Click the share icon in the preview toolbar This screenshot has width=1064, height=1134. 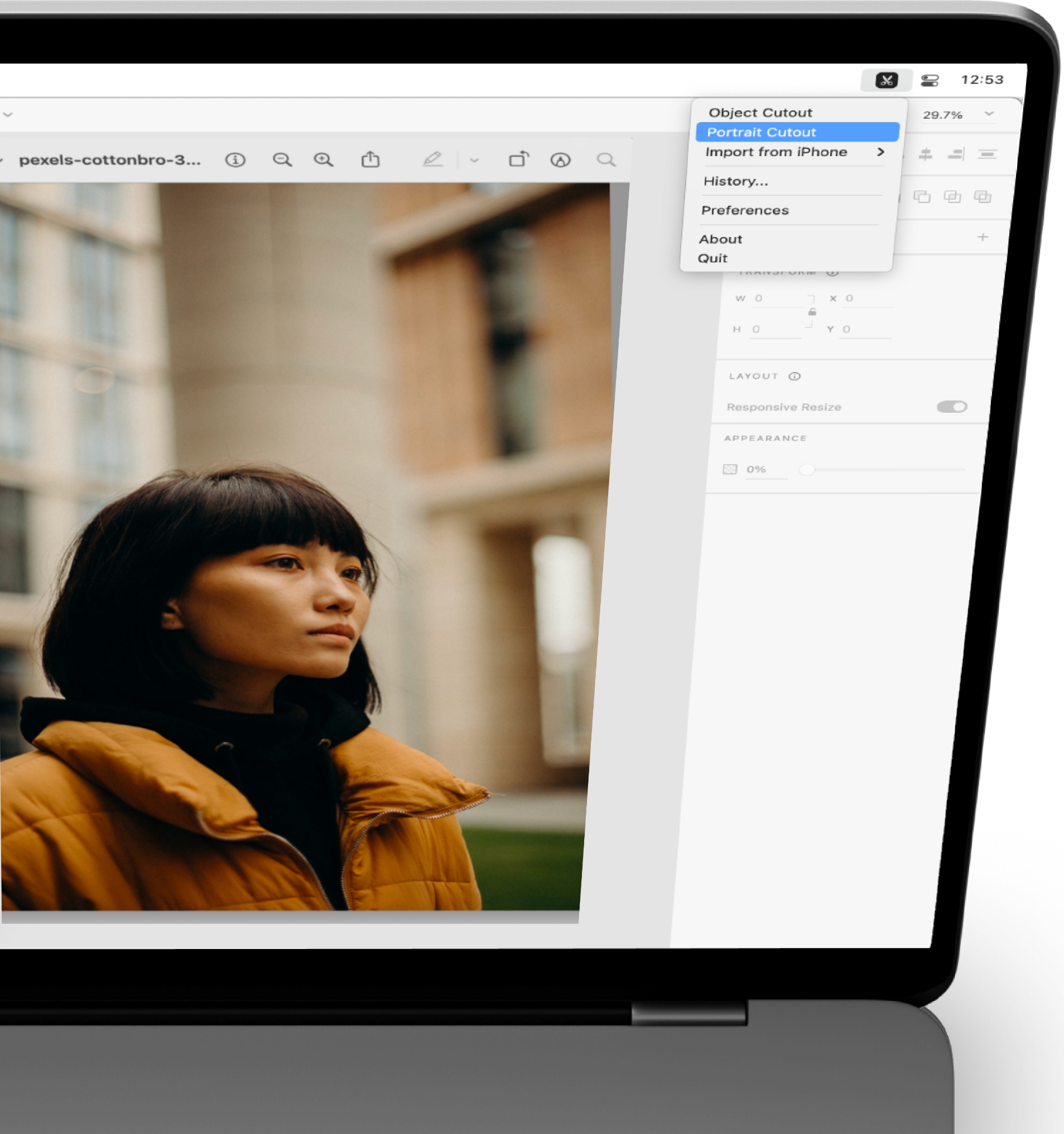(x=370, y=159)
